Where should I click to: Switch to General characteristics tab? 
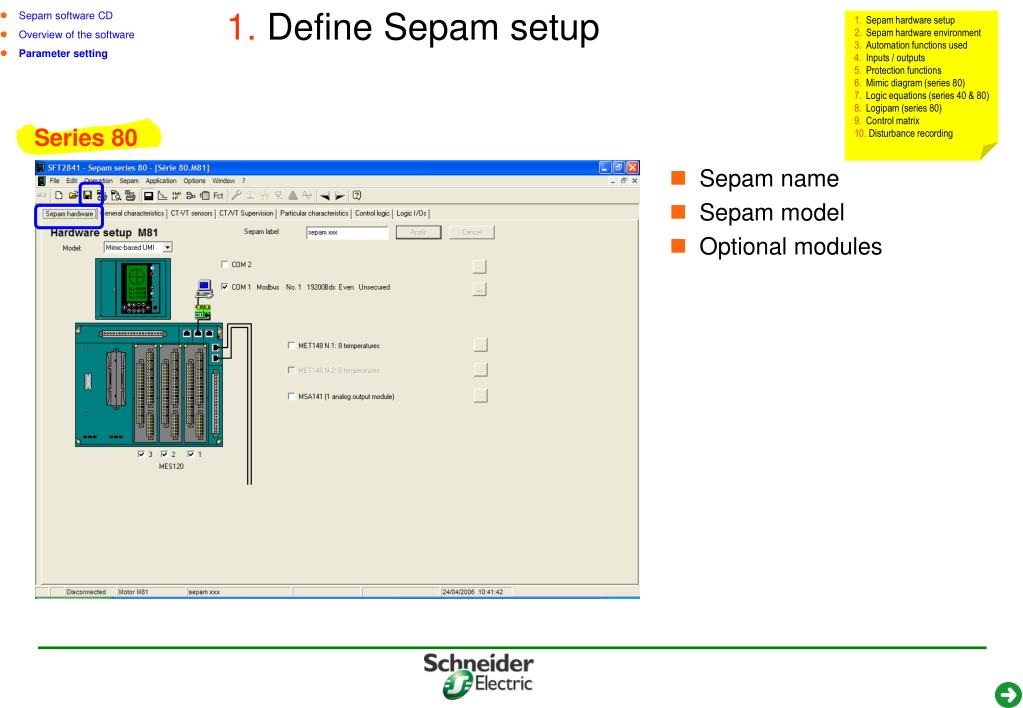click(134, 213)
